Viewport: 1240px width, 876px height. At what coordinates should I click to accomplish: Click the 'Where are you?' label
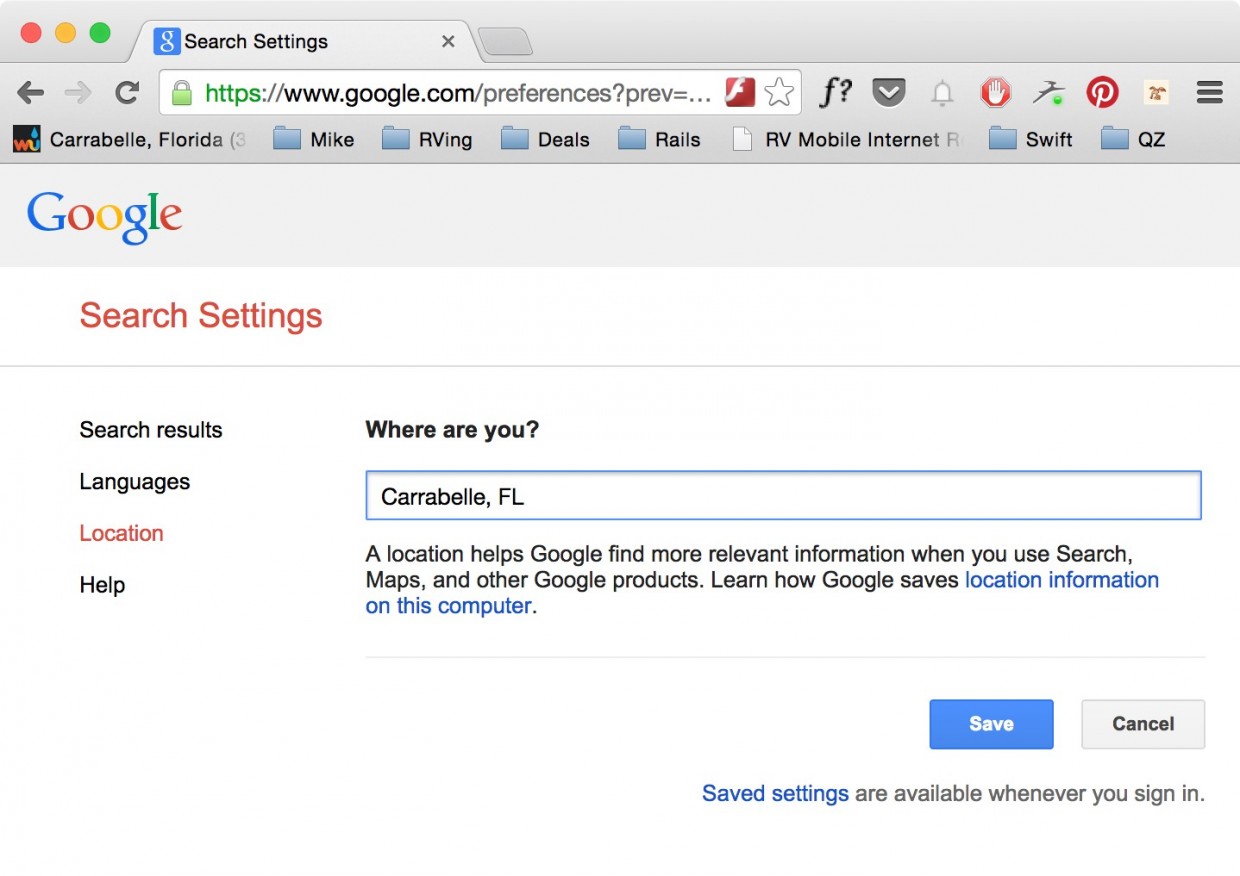pyautogui.click(x=452, y=430)
